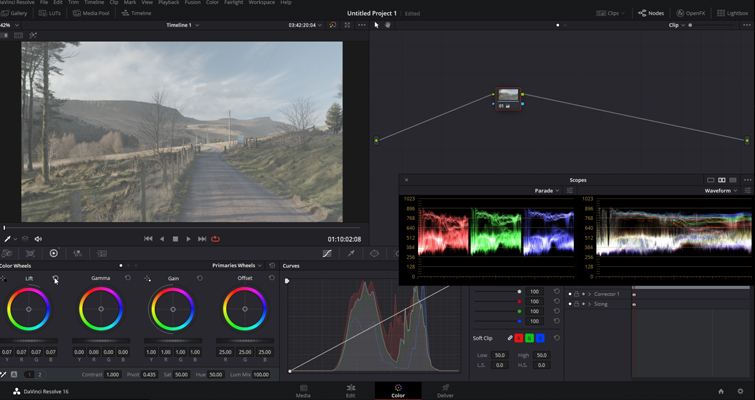
Task: Reset the Lift color wheel
Action: pos(55,278)
